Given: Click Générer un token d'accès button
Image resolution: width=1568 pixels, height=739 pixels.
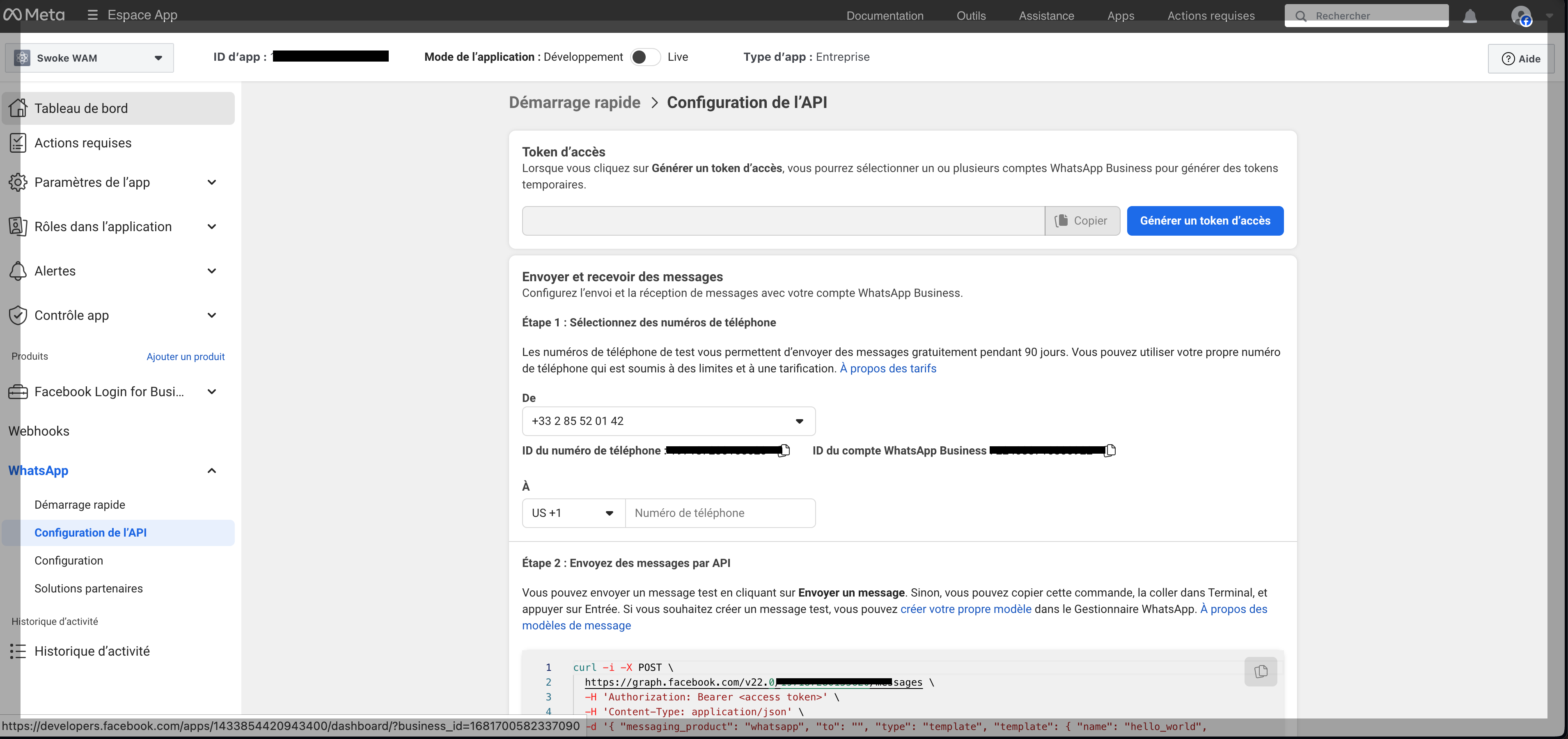Looking at the screenshot, I should [1205, 221].
